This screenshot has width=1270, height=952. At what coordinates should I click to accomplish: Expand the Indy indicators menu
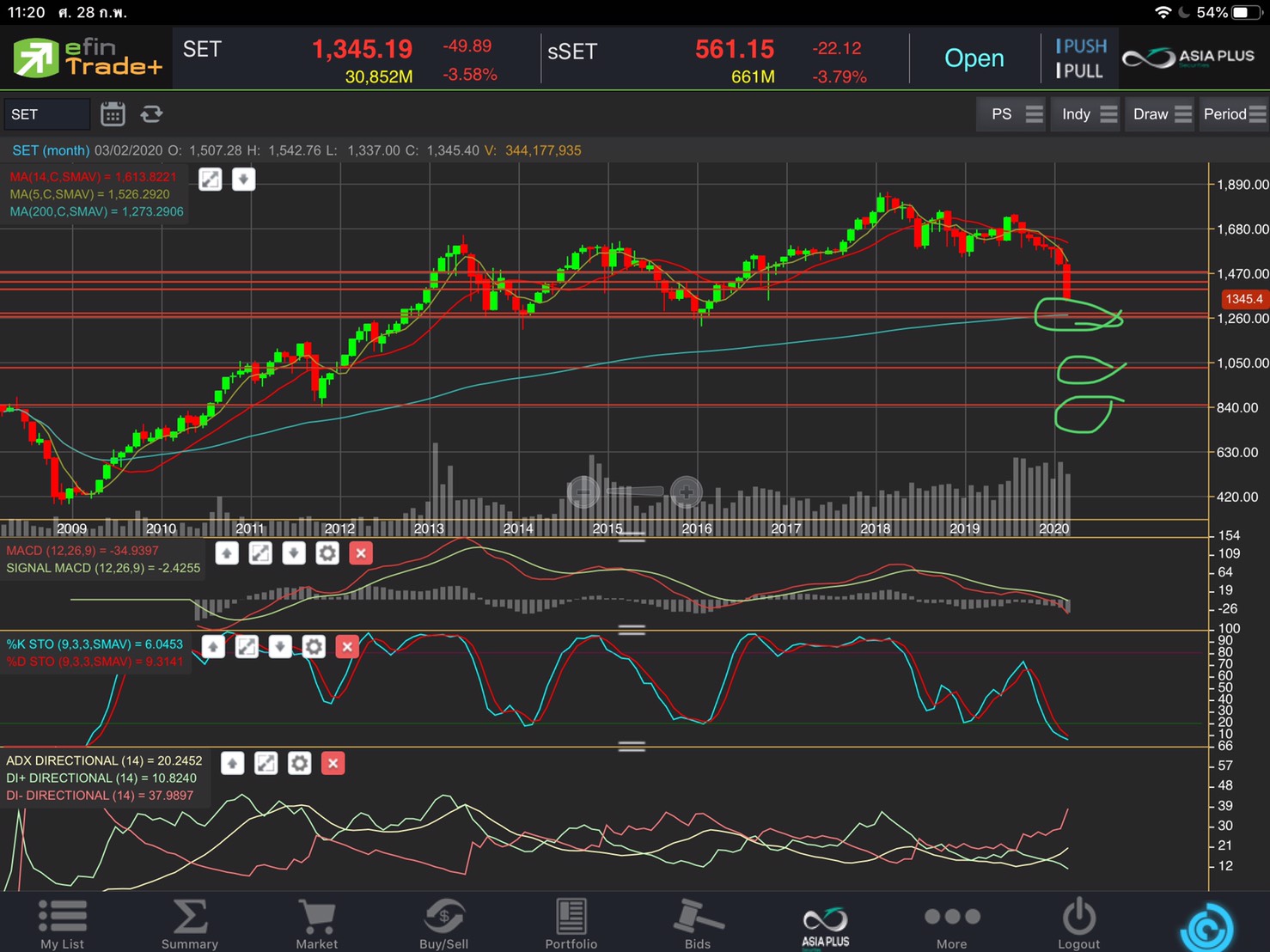coord(1088,114)
